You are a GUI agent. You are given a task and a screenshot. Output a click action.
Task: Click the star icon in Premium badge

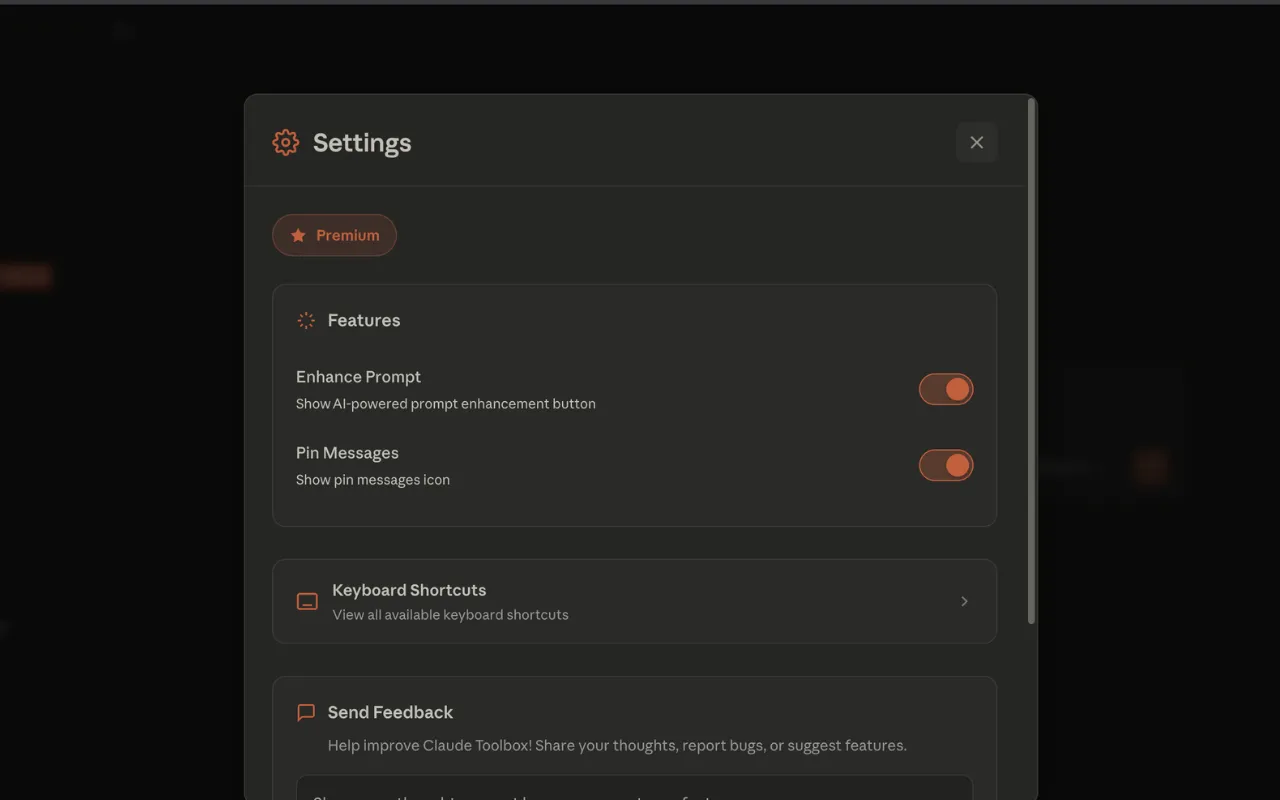[298, 236]
